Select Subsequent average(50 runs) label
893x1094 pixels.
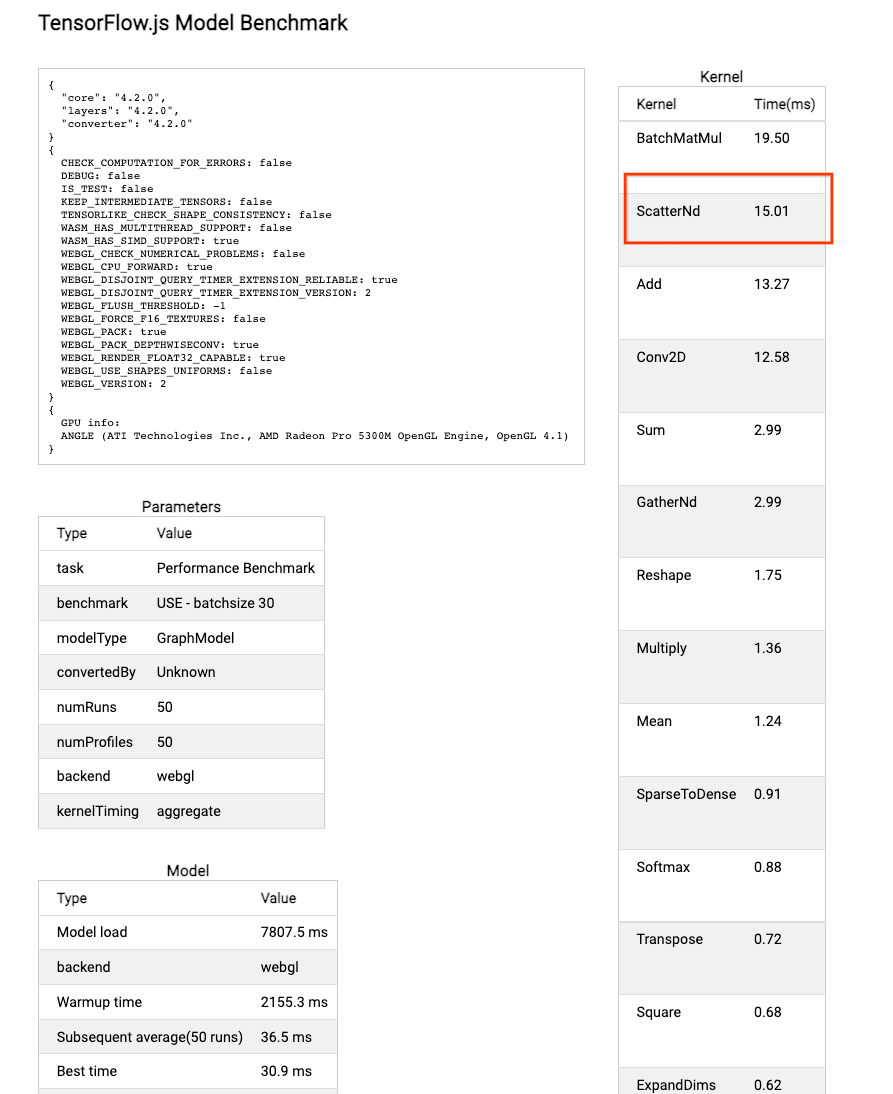(x=149, y=1037)
